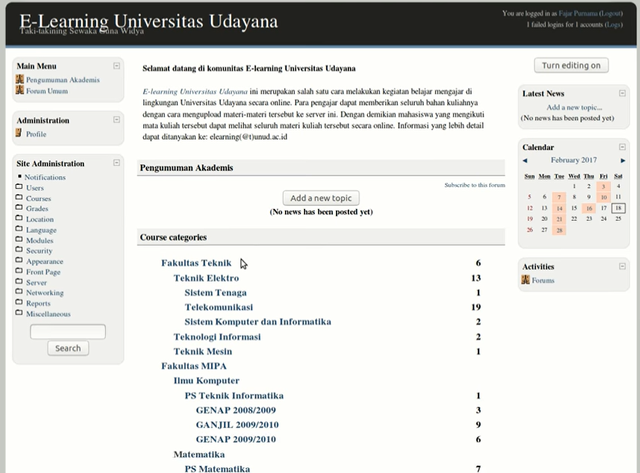Image resolution: width=640 pixels, height=473 pixels.
Task: Click Add a new topic in Latest News
Action: [574, 107]
